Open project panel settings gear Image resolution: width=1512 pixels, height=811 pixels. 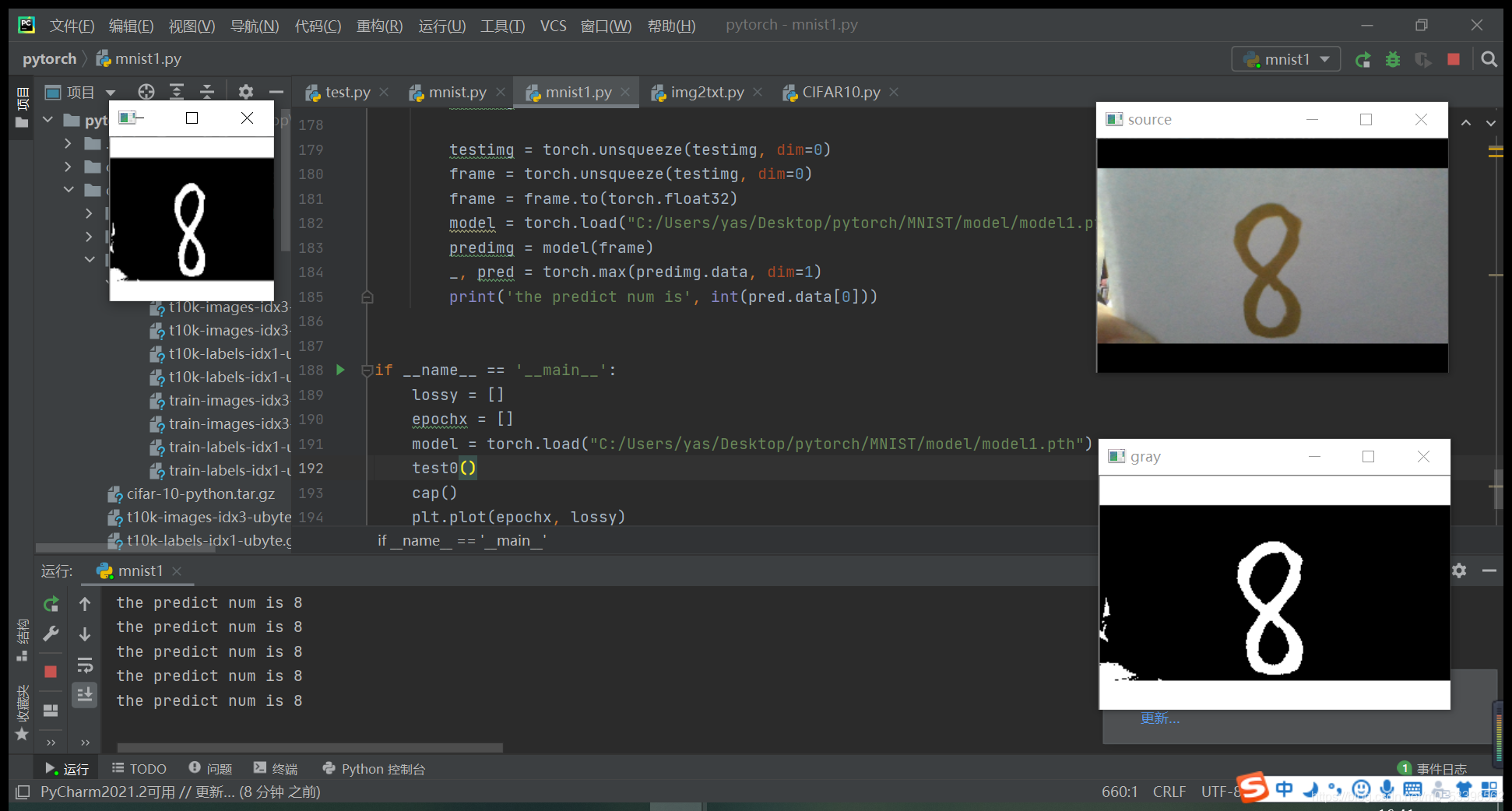click(246, 92)
